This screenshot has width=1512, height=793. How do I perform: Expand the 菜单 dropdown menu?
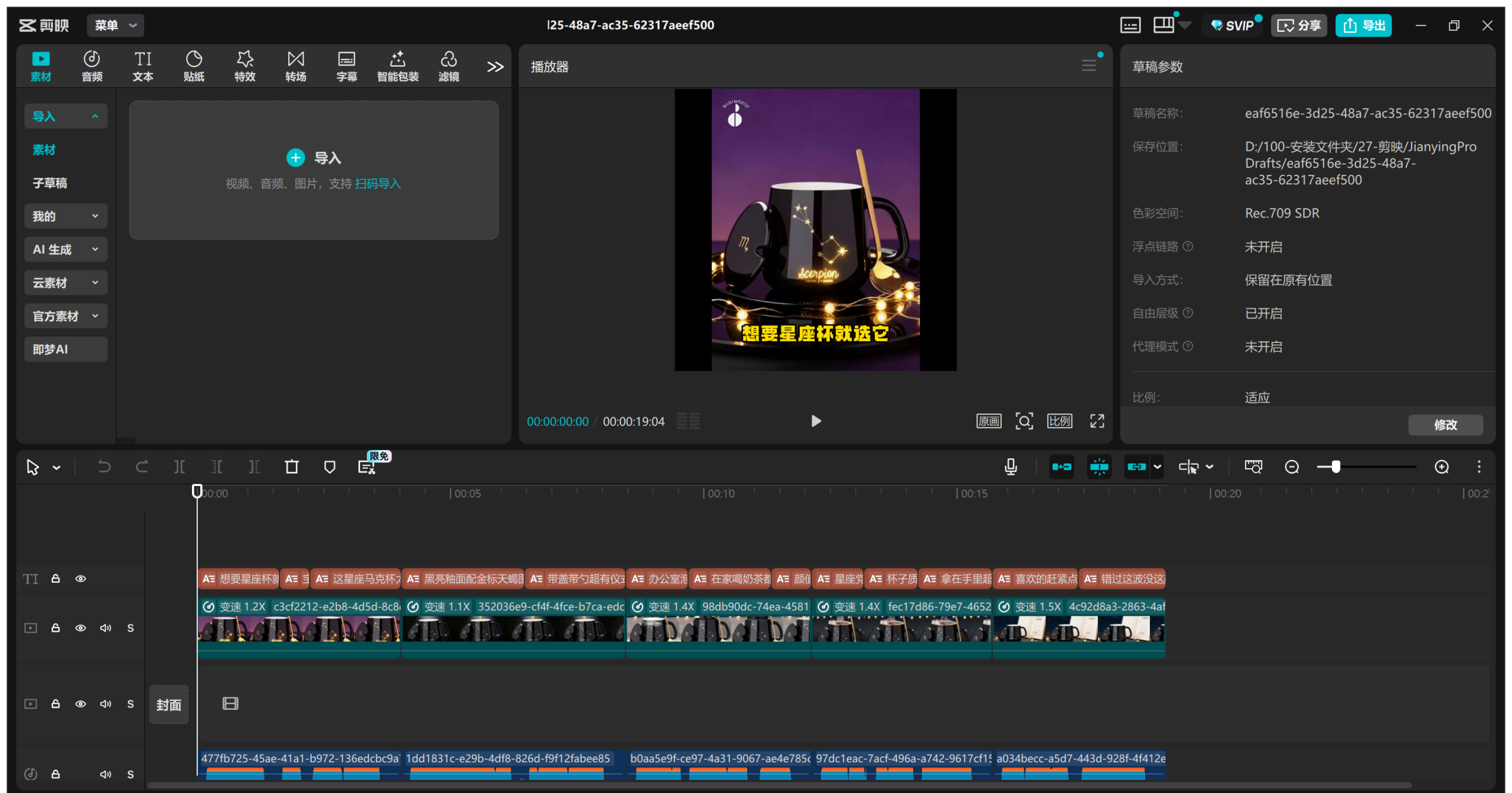pyautogui.click(x=116, y=25)
